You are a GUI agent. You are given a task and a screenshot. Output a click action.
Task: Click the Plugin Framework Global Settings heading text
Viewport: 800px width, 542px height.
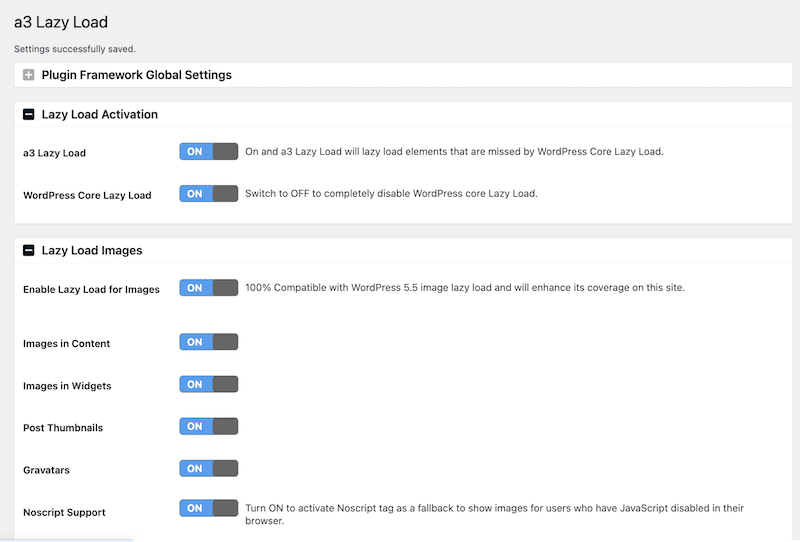click(x=136, y=75)
